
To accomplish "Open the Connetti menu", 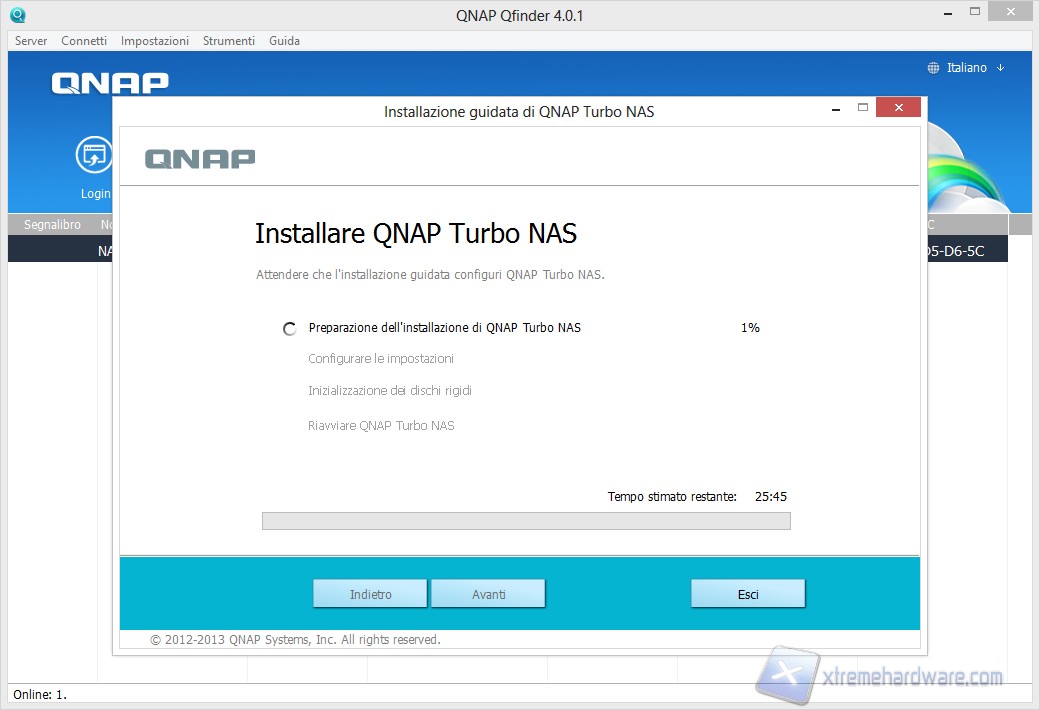I will 84,41.
